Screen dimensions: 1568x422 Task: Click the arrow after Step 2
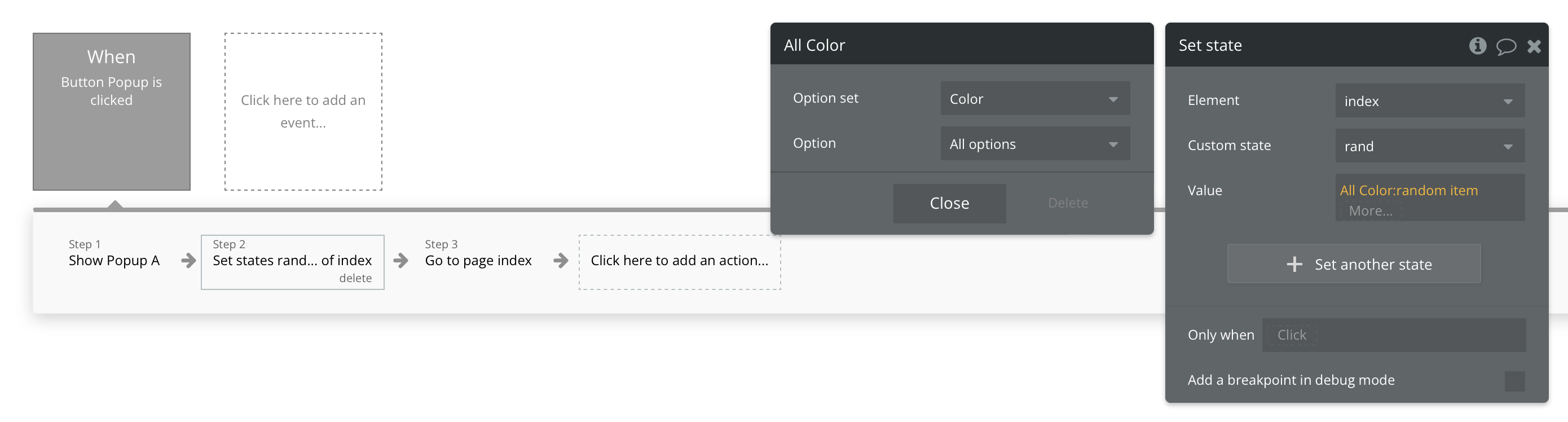point(400,261)
